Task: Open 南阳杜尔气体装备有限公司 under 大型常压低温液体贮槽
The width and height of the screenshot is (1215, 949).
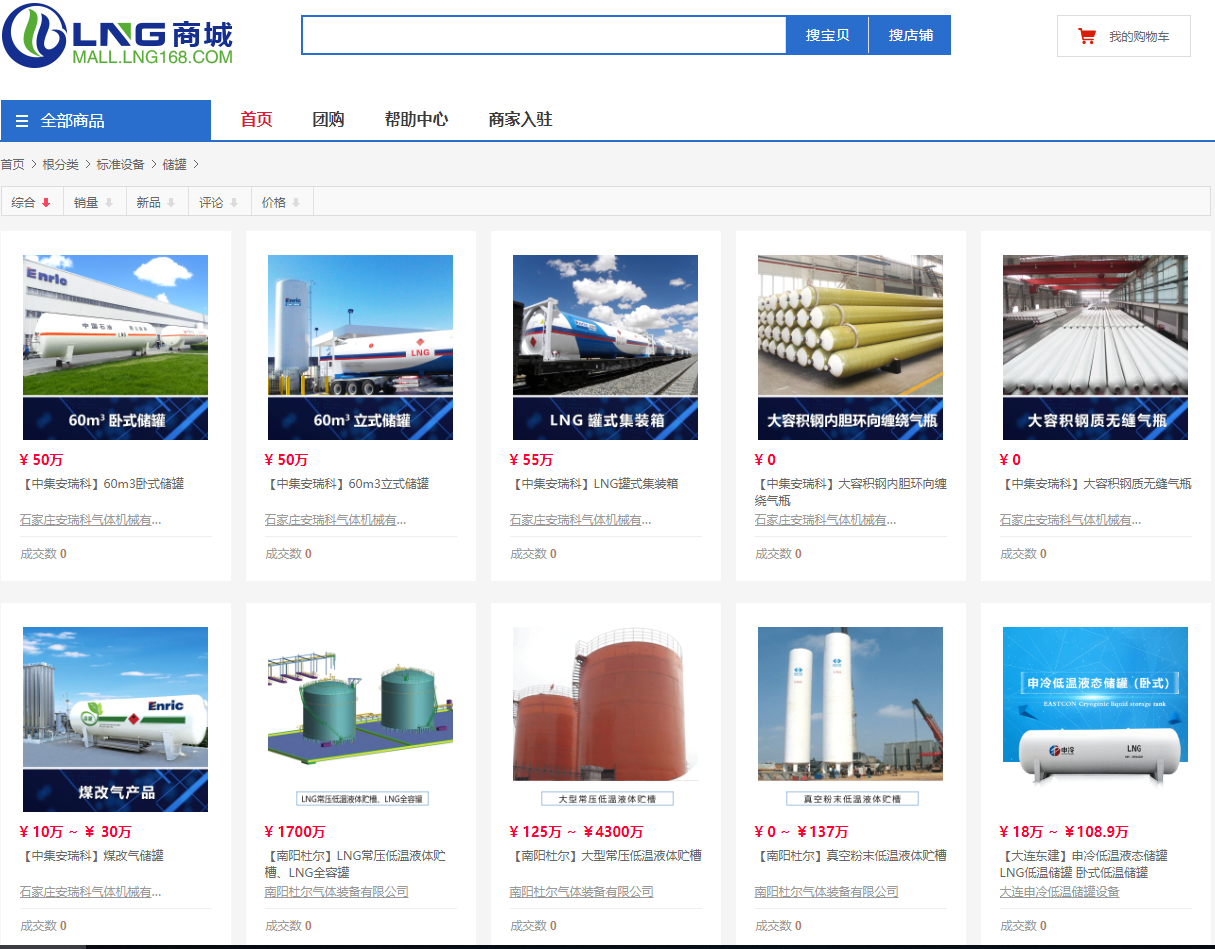Action: (582, 892)
